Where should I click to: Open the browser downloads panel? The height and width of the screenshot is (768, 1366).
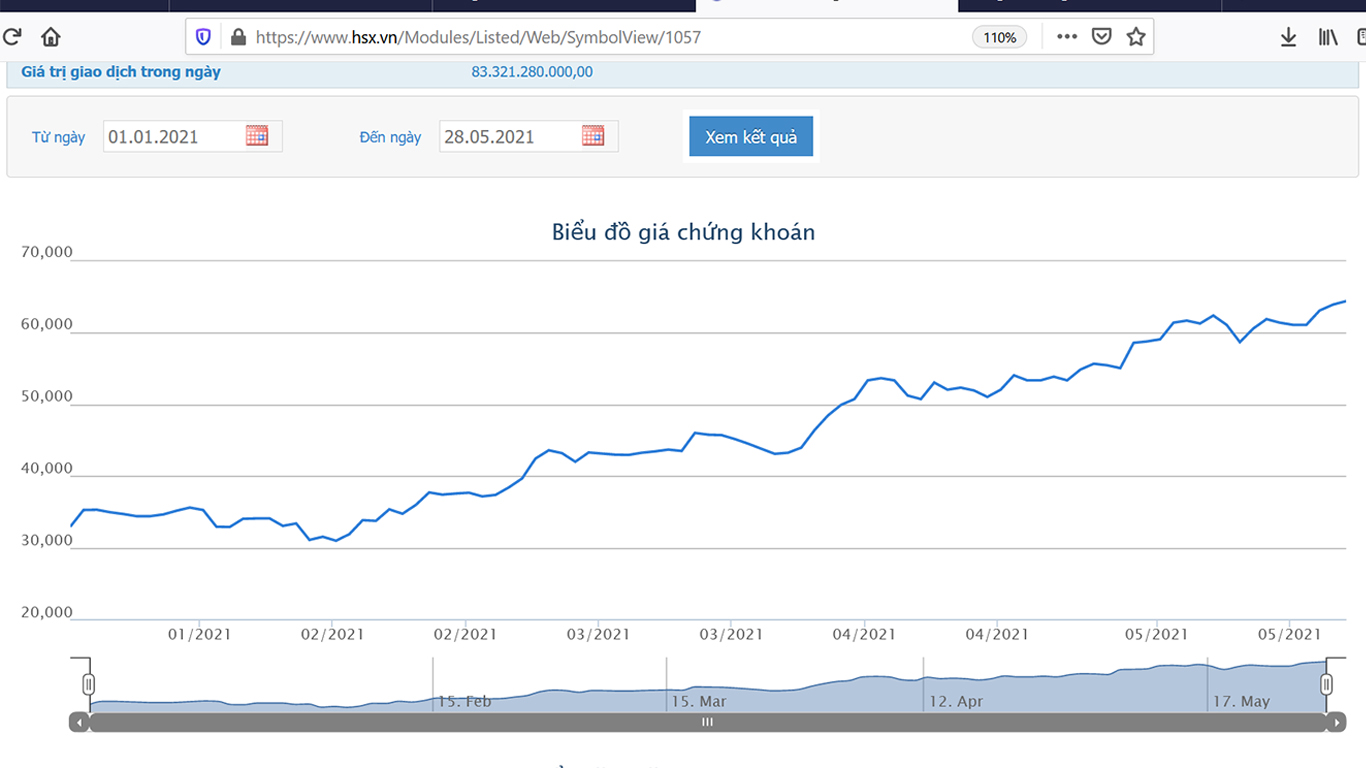tap(1288, 37)
